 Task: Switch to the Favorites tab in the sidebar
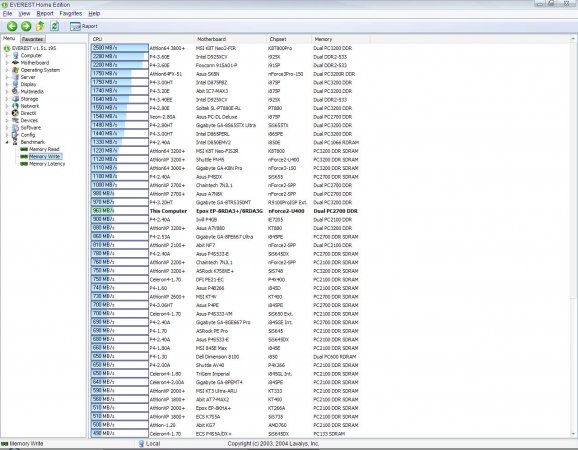tap(32, 39)
